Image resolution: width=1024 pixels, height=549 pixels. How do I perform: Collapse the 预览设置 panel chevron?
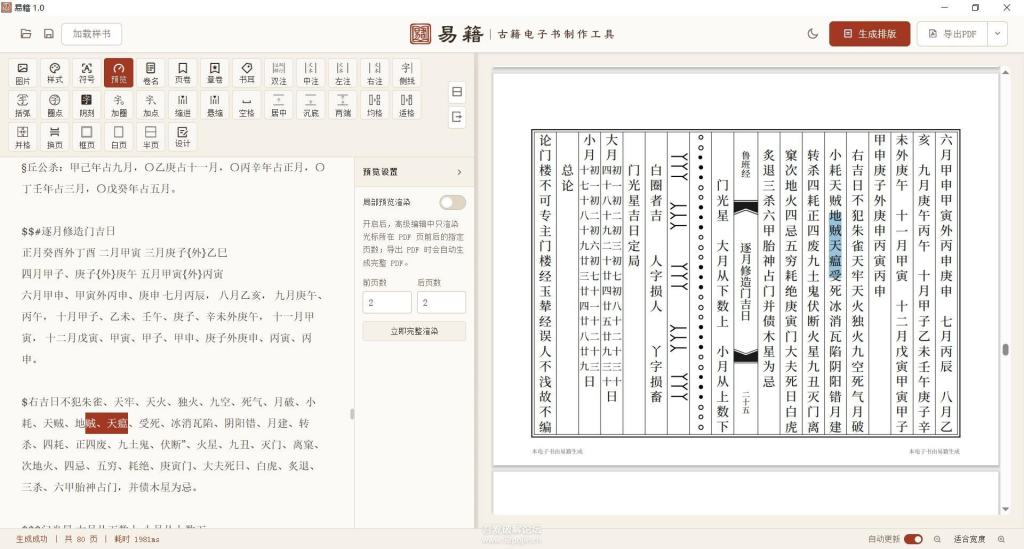click(459, 172)
